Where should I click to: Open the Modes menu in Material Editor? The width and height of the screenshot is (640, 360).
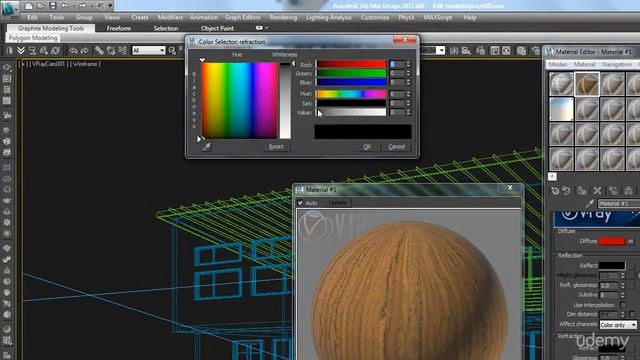pos(558,64)
